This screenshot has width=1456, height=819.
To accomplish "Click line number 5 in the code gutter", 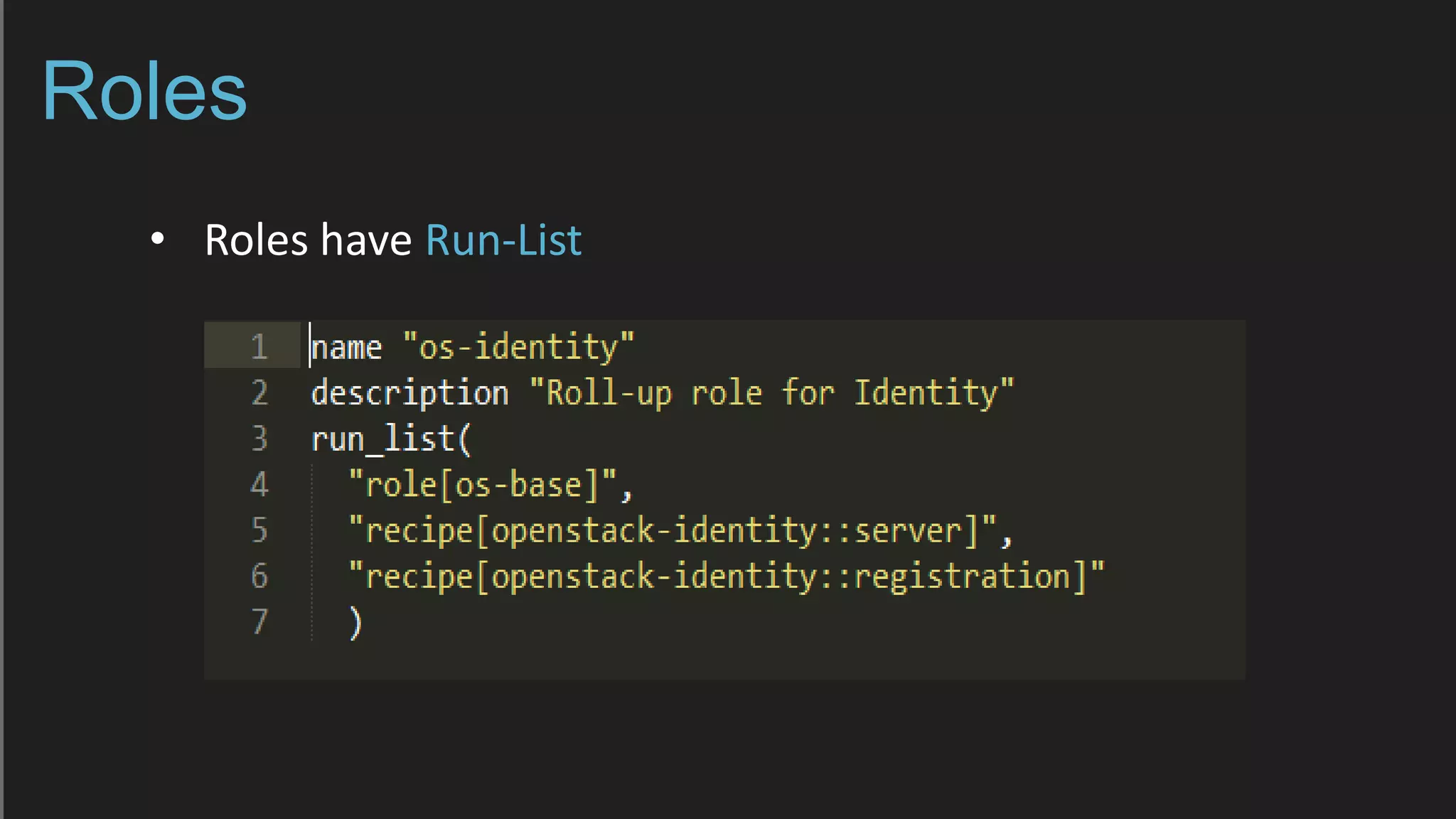I will click(259, 530).
